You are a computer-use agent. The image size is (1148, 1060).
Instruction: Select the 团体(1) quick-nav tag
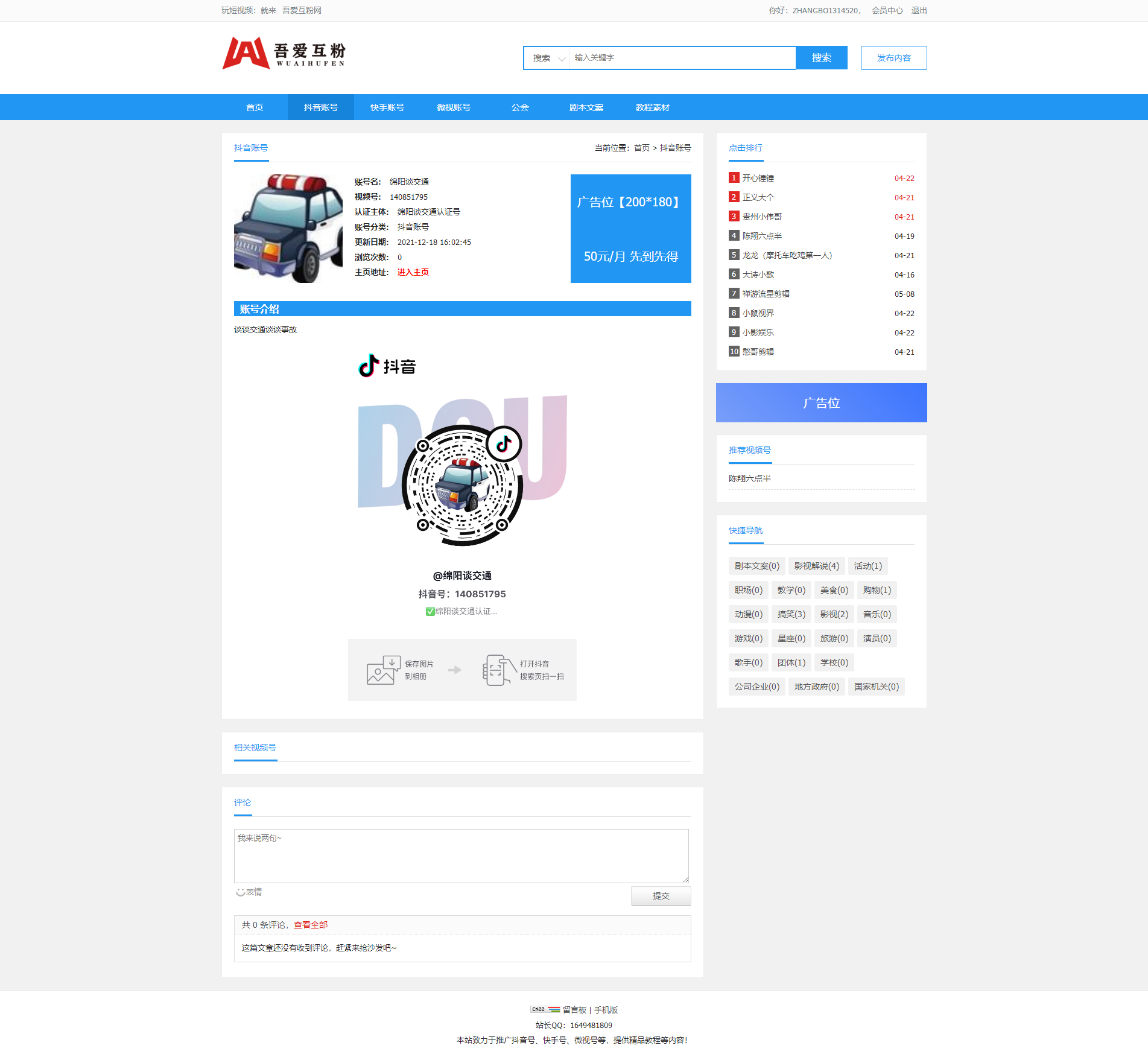coord(791,662)
